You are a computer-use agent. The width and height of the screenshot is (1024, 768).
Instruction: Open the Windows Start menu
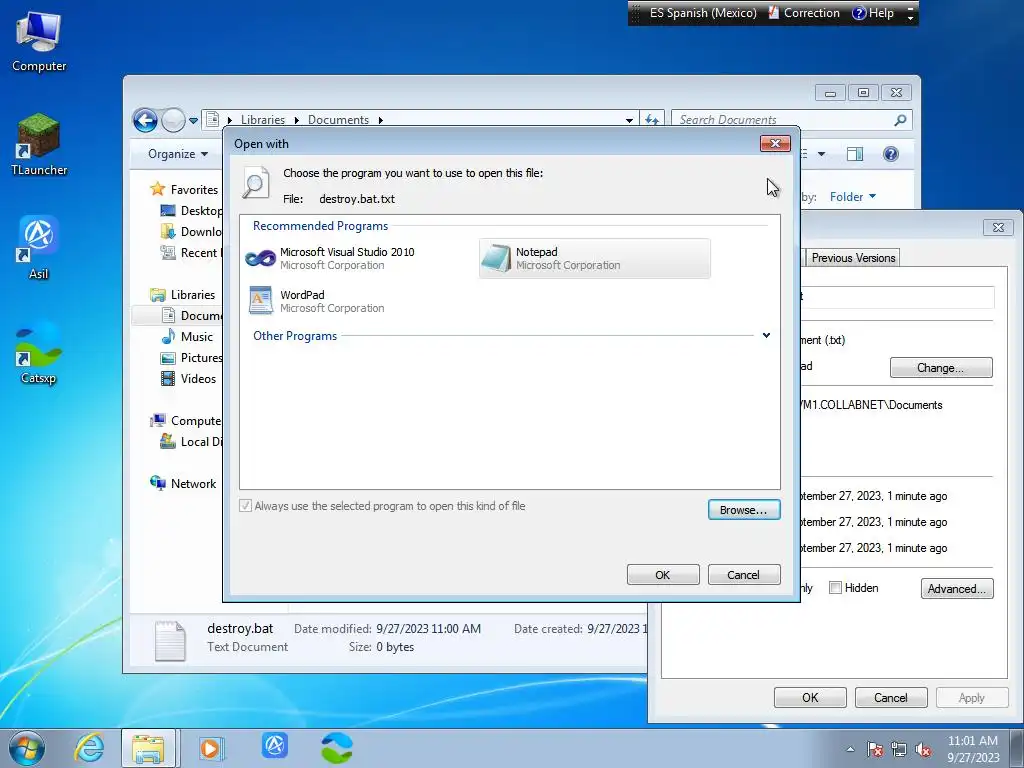pos(27,748)
